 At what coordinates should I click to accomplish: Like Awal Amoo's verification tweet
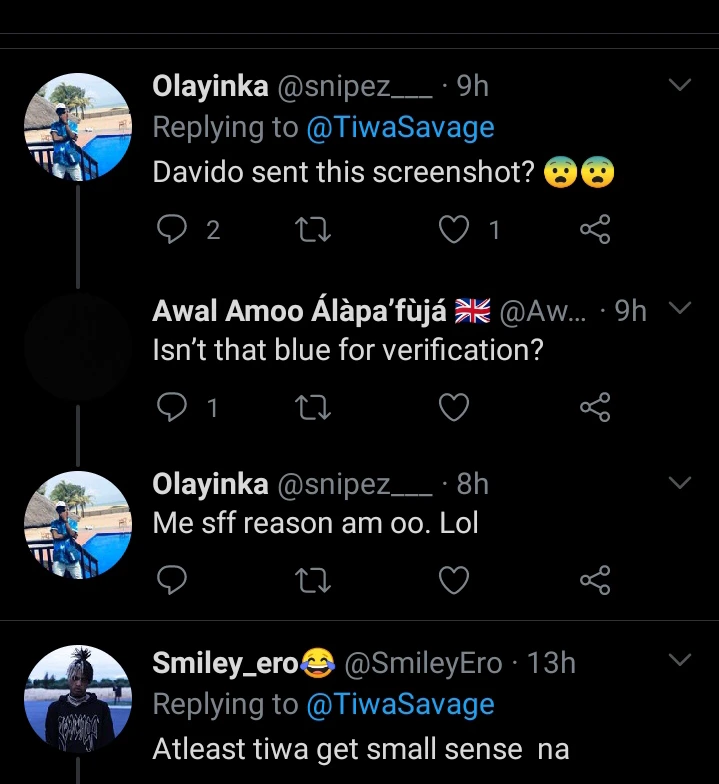pyautogui.click(x=454, y=407)
